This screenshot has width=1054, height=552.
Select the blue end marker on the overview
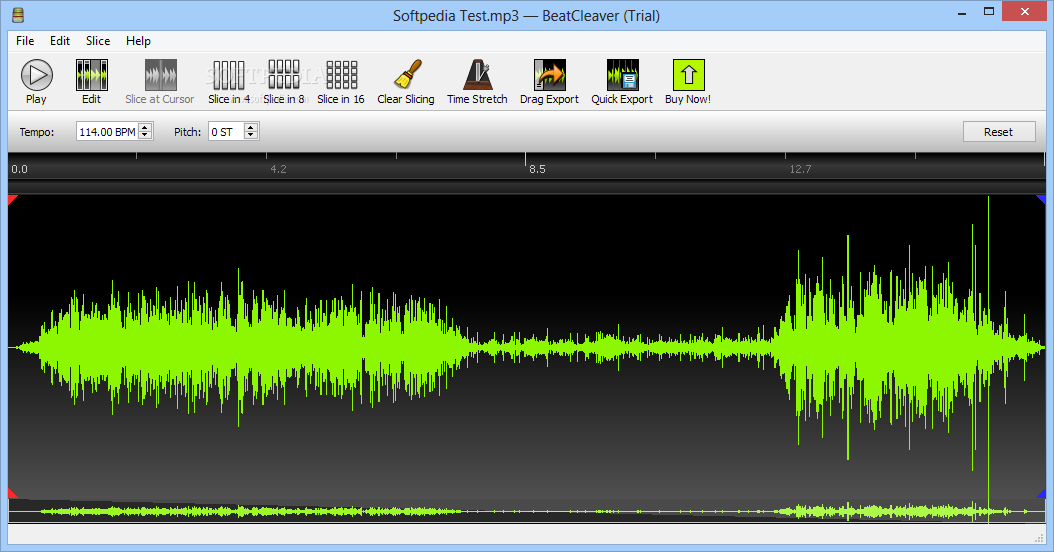coord(1041,494)
